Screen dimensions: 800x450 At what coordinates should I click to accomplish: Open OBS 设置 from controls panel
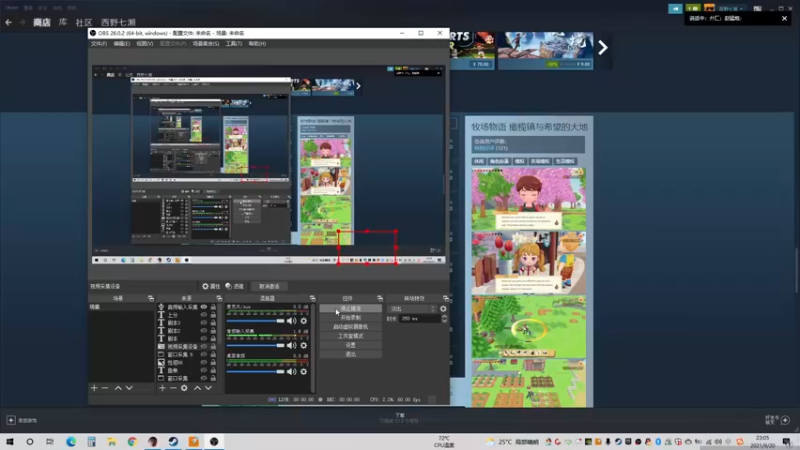pyautogui.click(x=351, y=345)
